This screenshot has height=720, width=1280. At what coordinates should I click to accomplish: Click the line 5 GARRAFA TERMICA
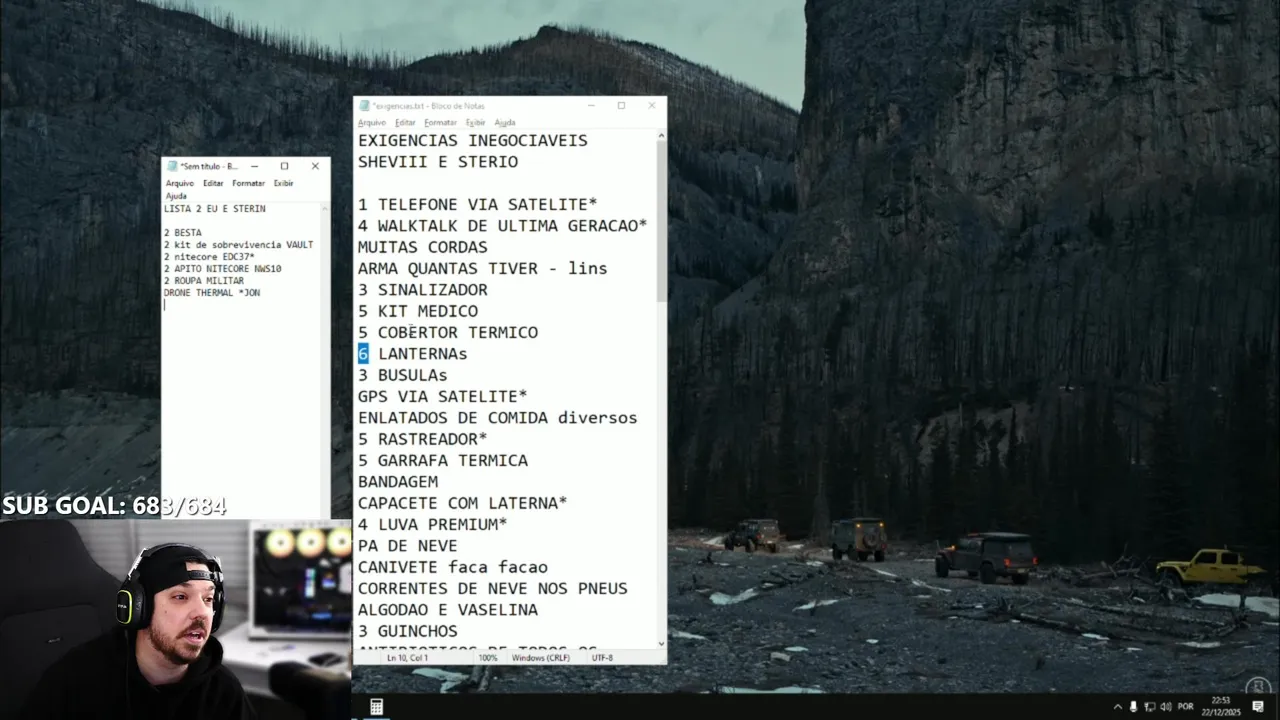click(443, 460)
